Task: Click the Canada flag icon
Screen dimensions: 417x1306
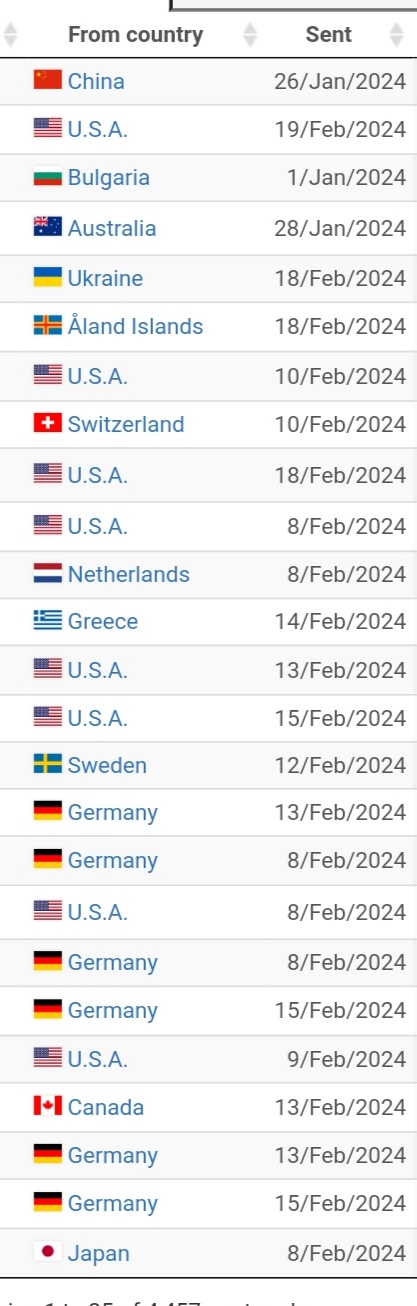Action: (x=47, y=1106)
